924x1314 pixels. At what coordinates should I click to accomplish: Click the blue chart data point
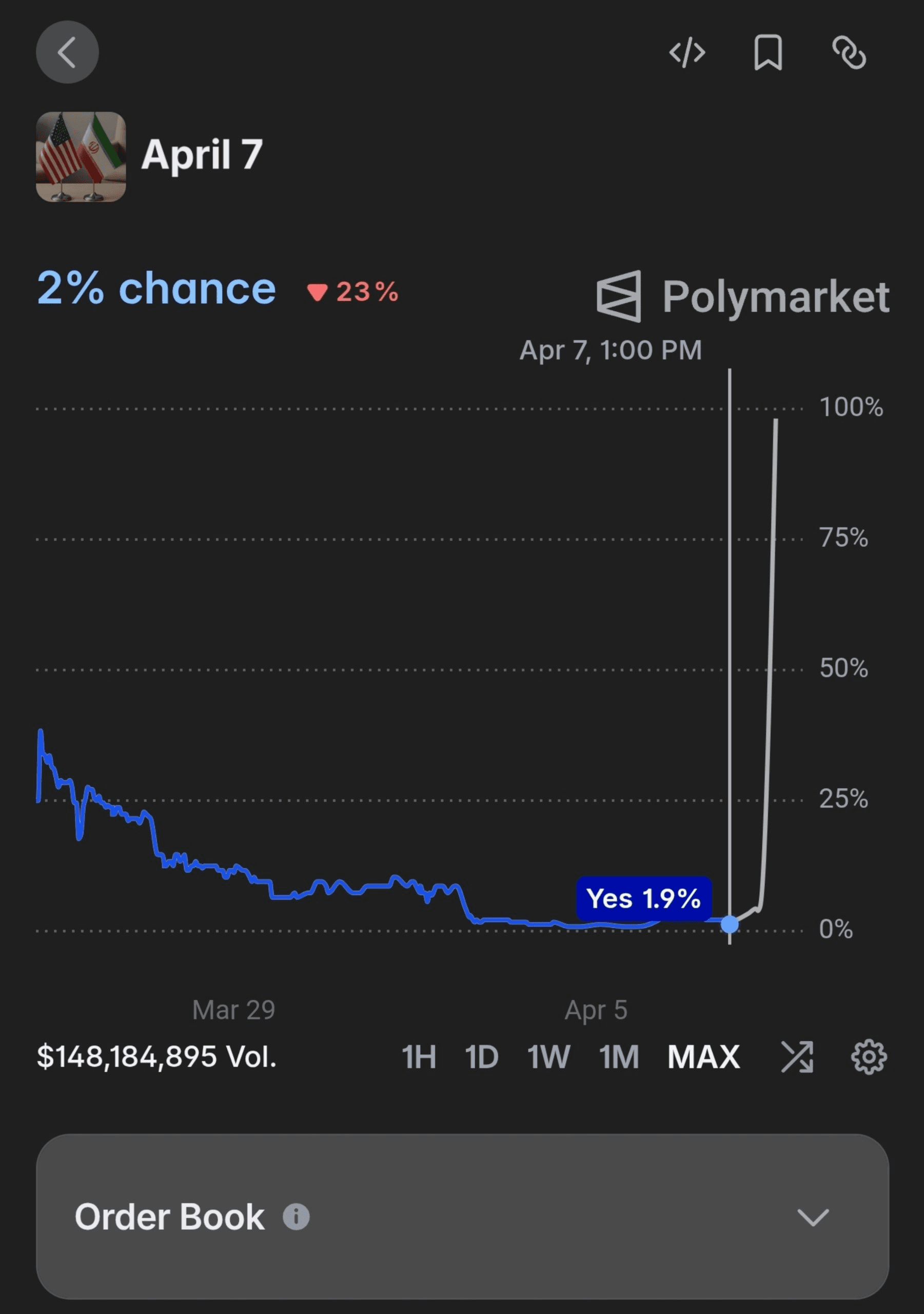[x=730, y=924]
